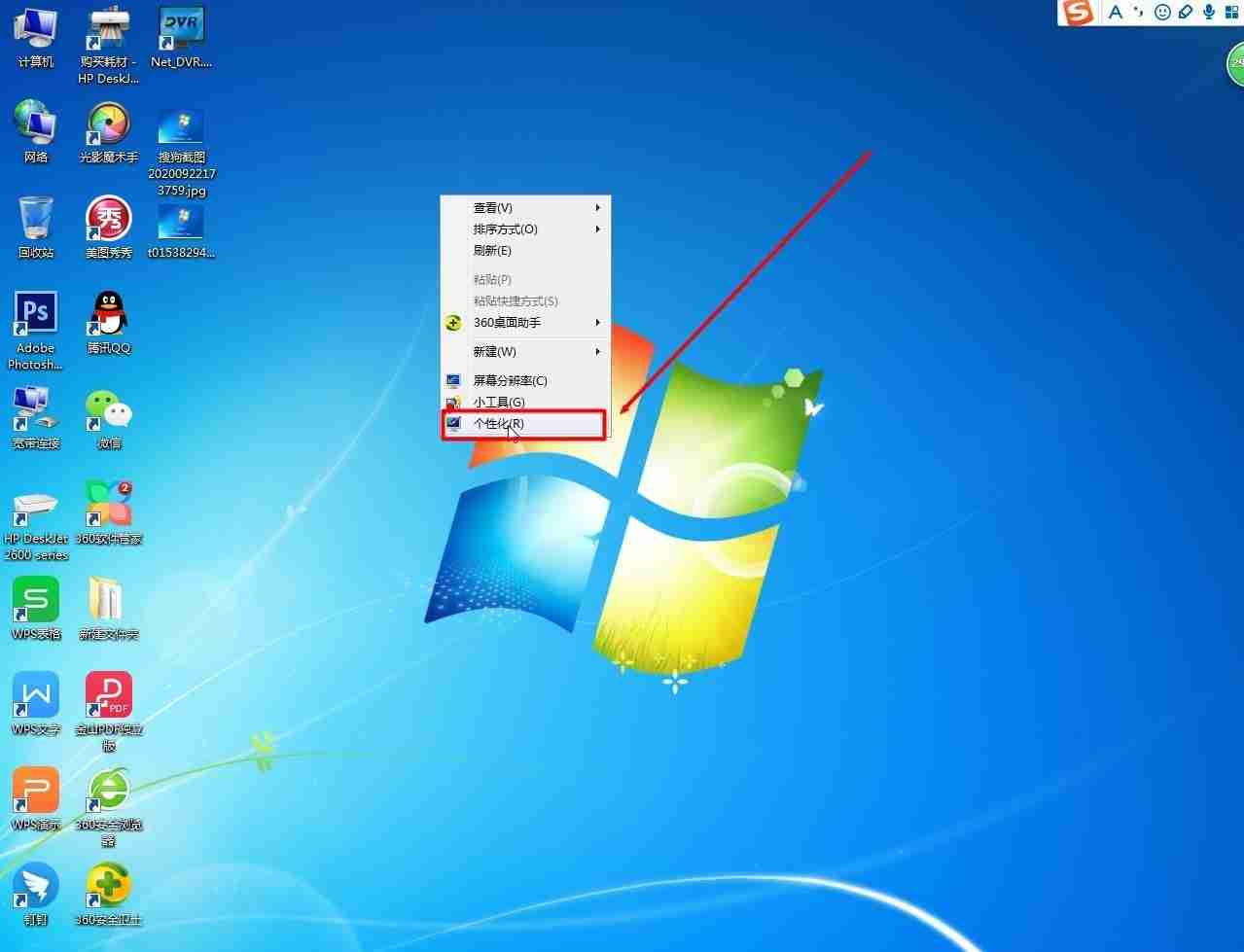Select the 美图秀秀 desktop icon
1244x952 pixels.
click(109, 228)
